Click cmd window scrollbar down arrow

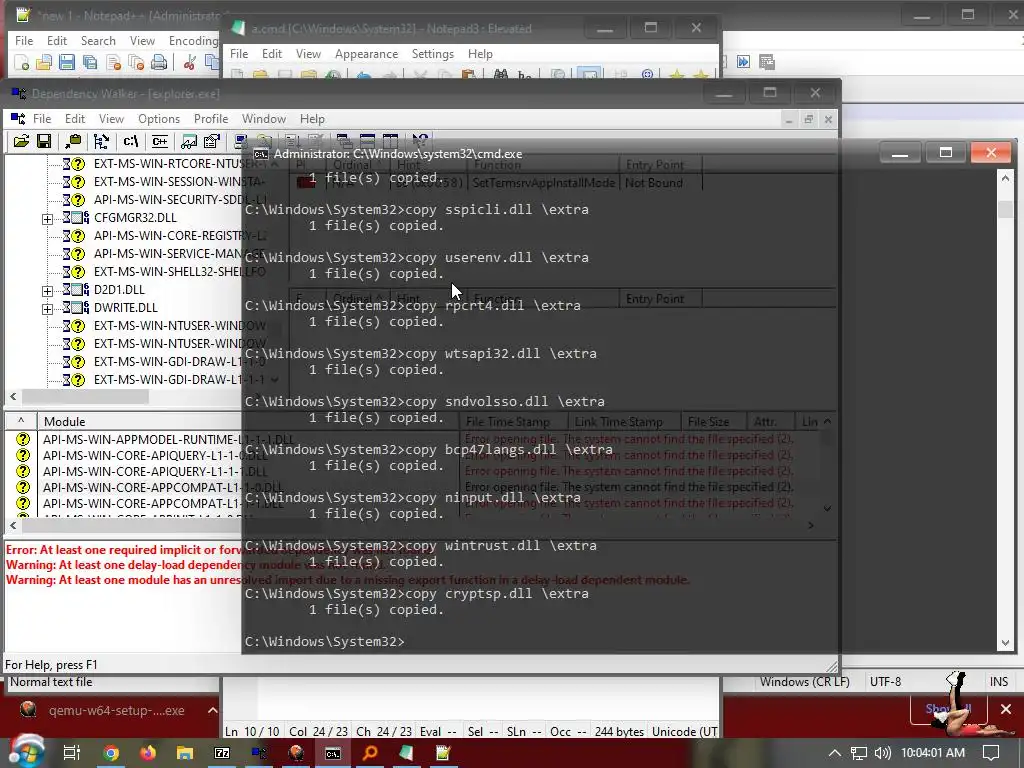pos(1006,643)
